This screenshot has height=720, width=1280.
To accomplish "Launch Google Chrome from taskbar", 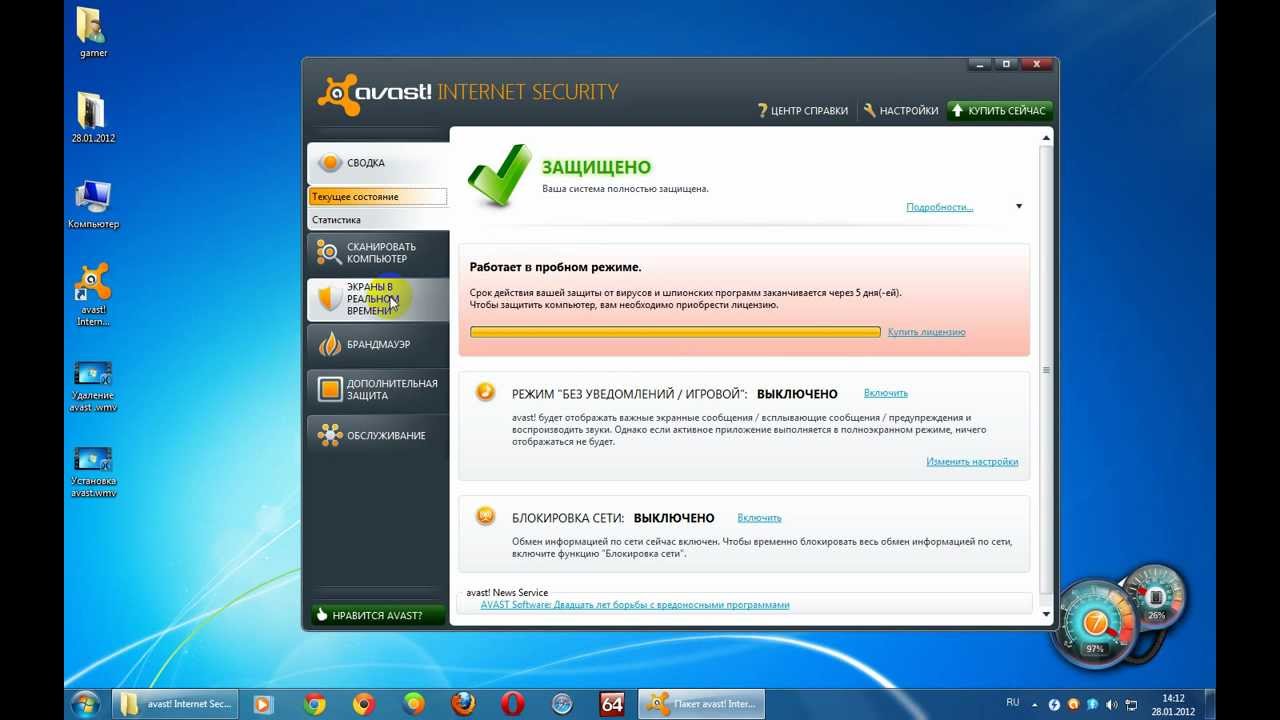I will (314, 704).
